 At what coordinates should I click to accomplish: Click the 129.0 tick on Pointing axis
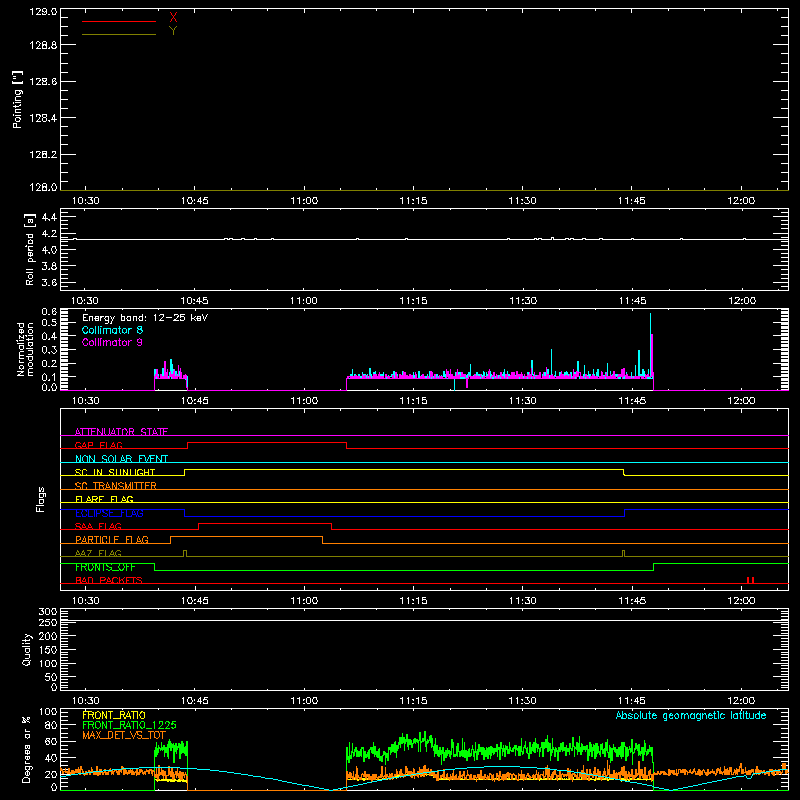pos(43,11)
